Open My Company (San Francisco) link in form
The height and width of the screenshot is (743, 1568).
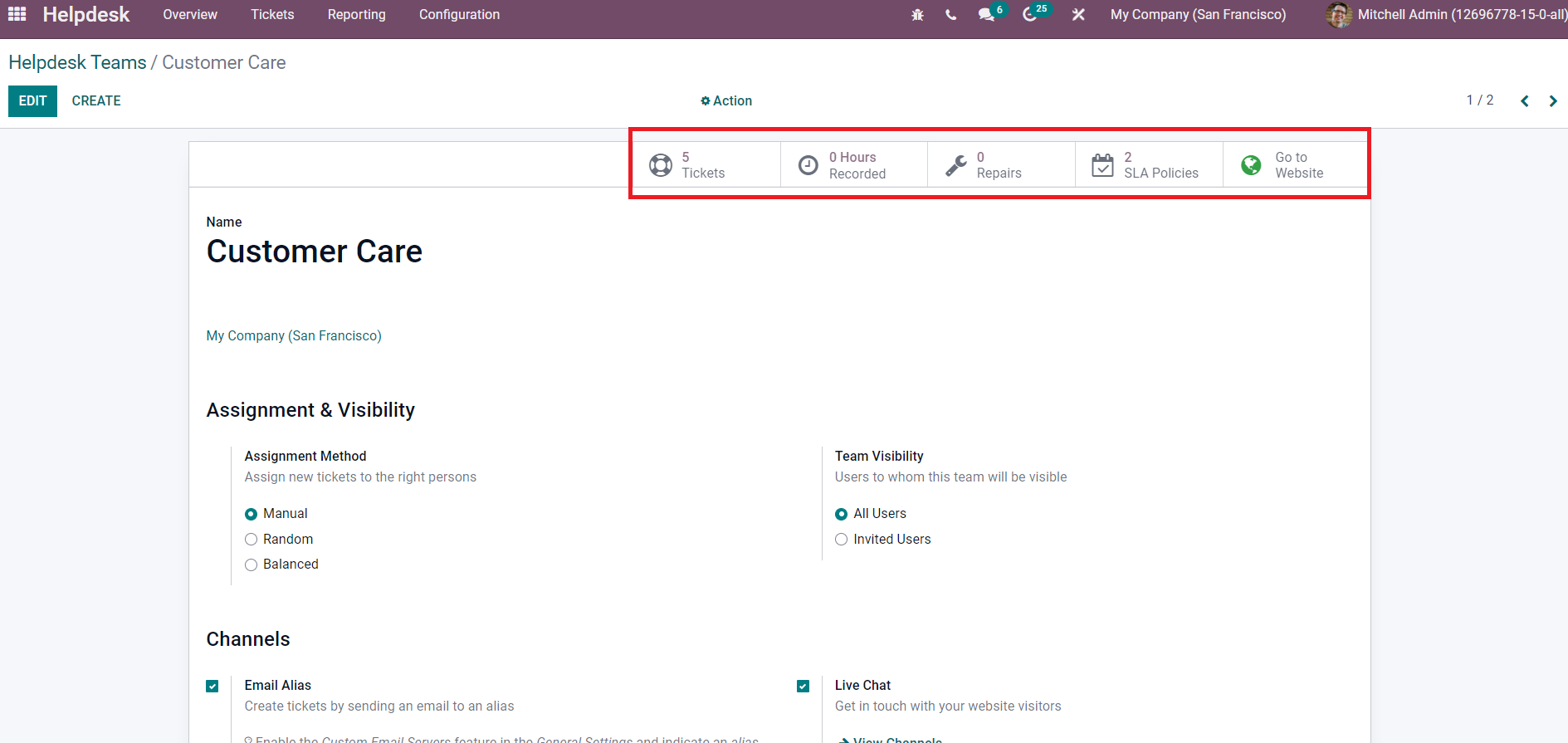pos(294,335)
